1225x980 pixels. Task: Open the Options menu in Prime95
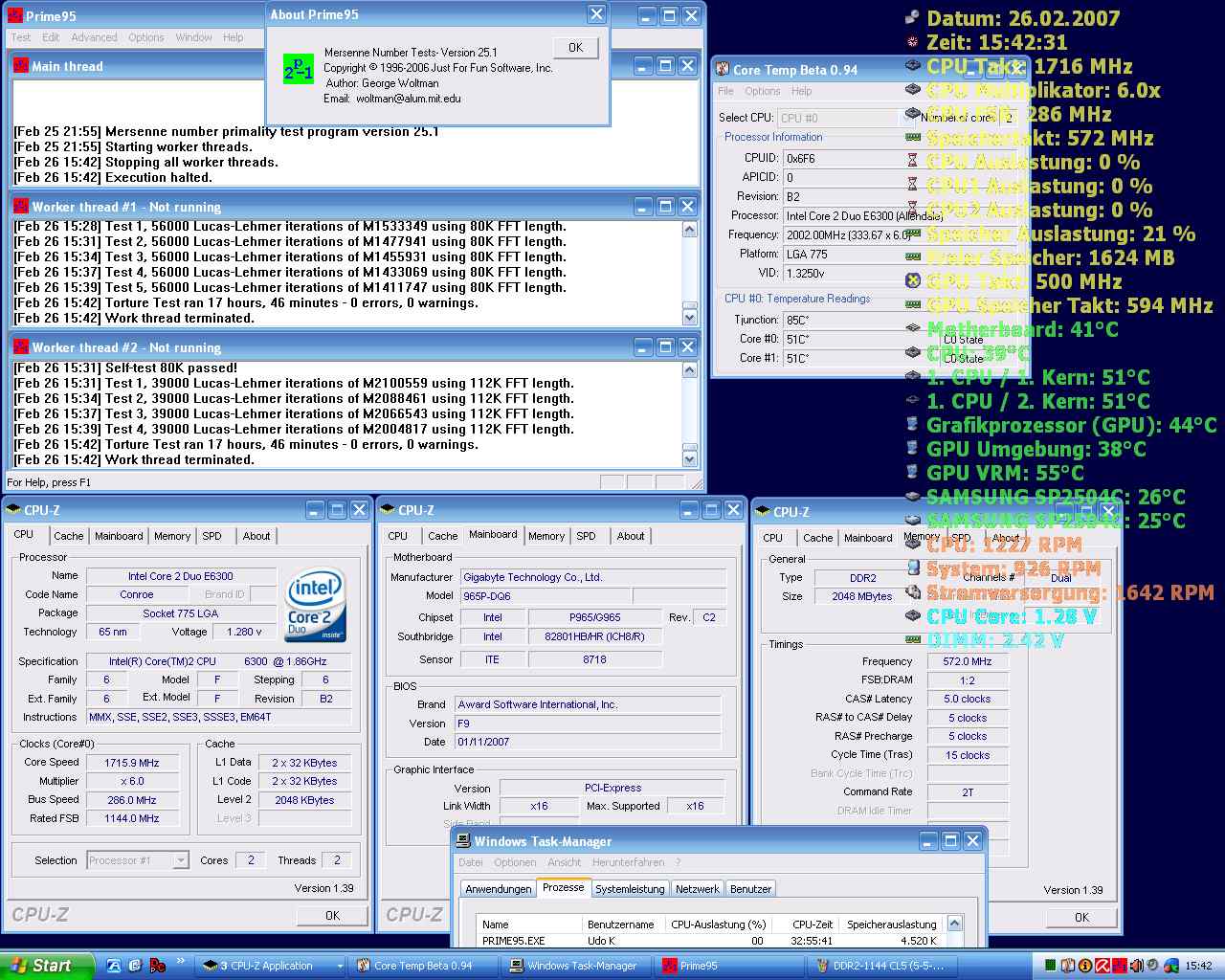(x=146, y=37)
